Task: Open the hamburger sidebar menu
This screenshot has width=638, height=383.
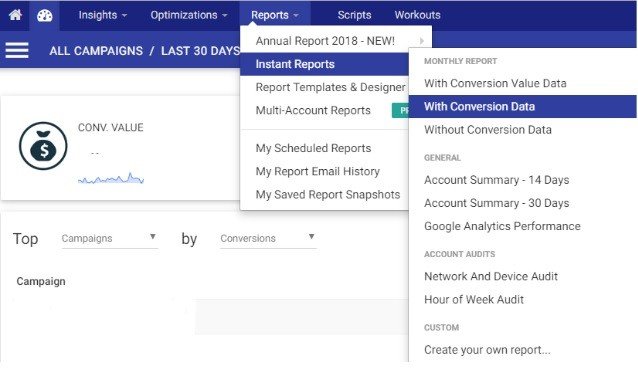Action: click(x=17, y=50)
